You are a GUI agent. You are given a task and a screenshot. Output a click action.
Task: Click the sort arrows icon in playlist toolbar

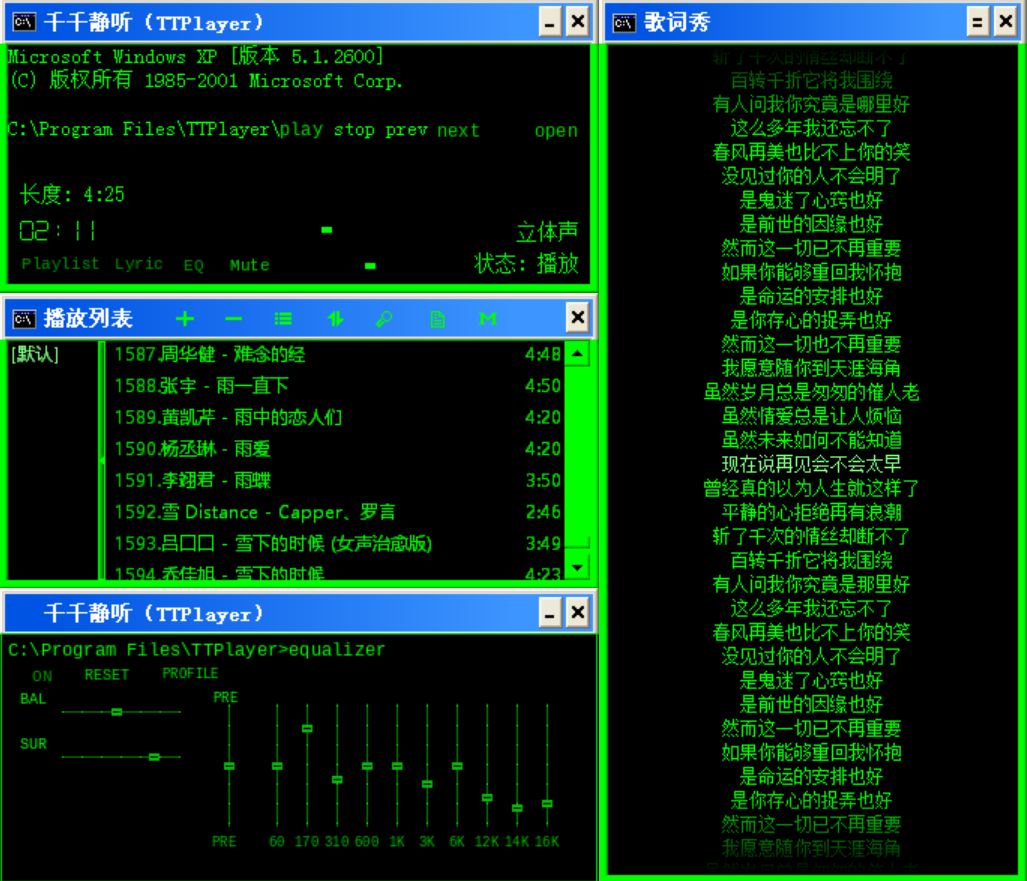pyautogui.click(x=335, y=319)
